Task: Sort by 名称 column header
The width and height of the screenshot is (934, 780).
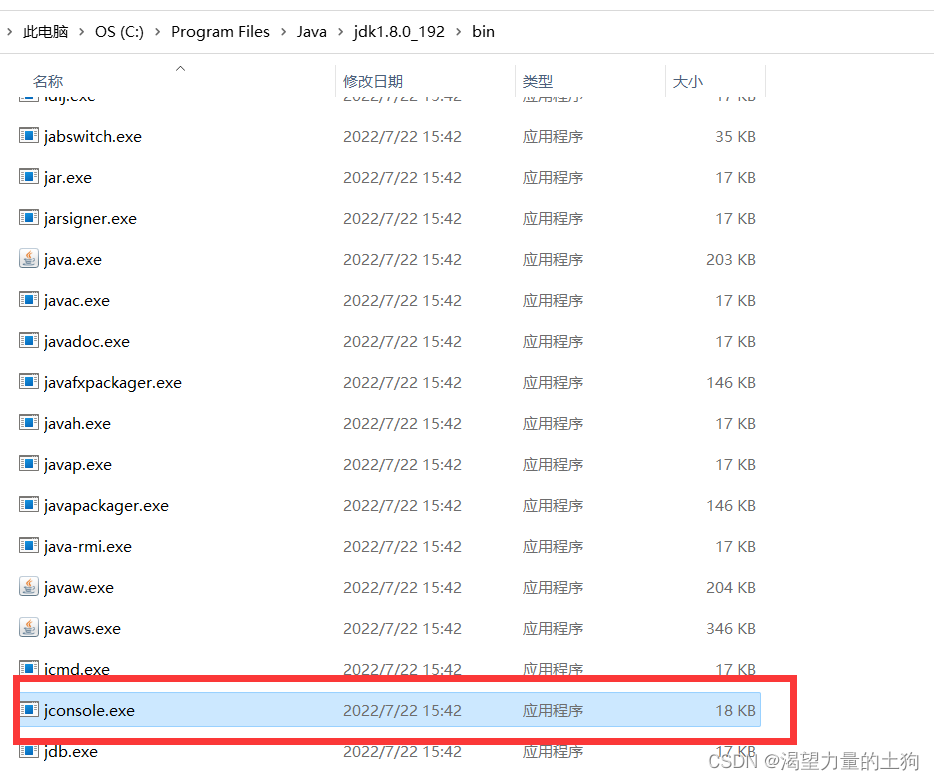Action: click(x=48, y=81)
